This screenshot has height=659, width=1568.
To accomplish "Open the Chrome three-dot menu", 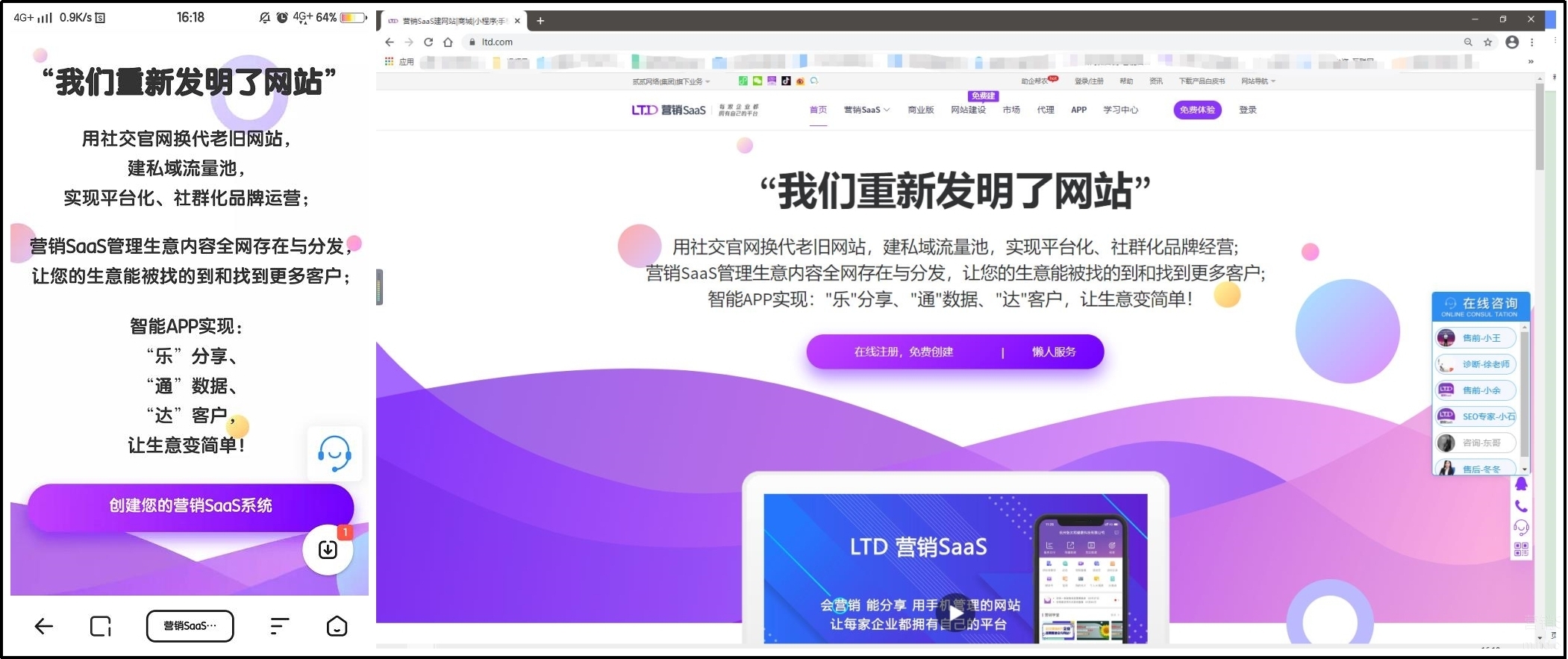I will click(x=1532, y=43).
